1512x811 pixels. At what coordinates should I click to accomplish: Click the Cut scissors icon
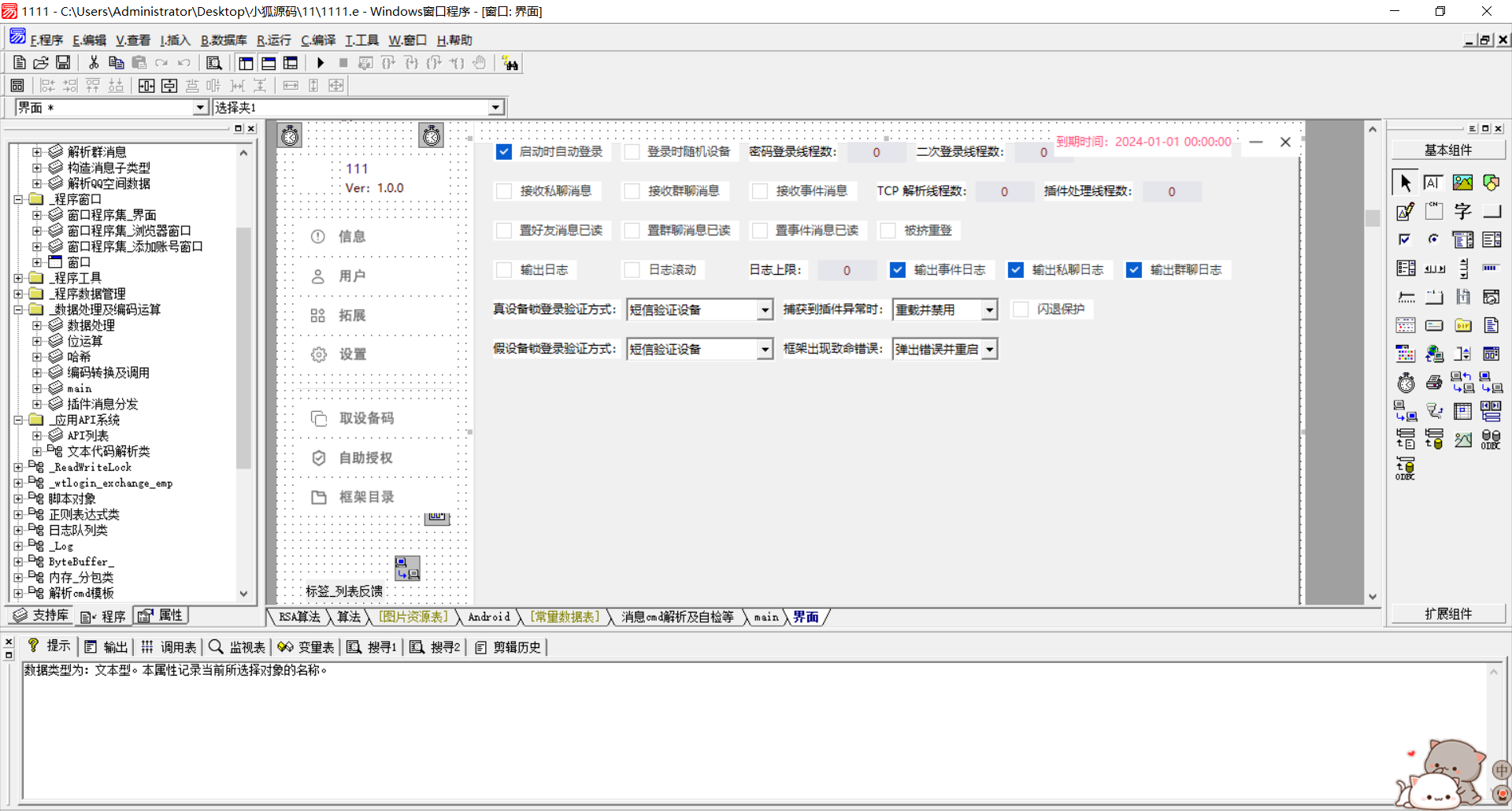94,63
